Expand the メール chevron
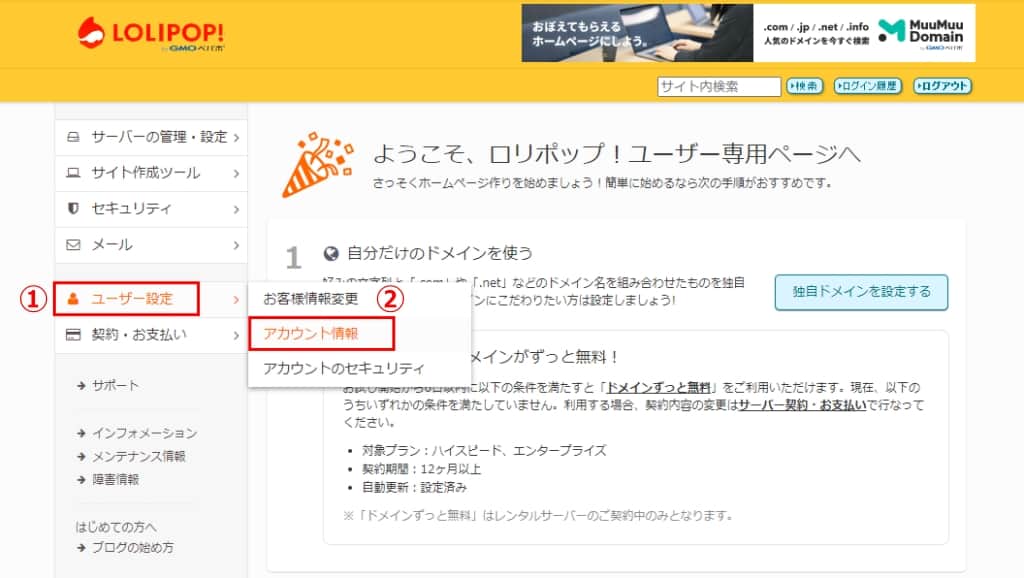Screen dimensions: 1024x578 tap(236, 246)
